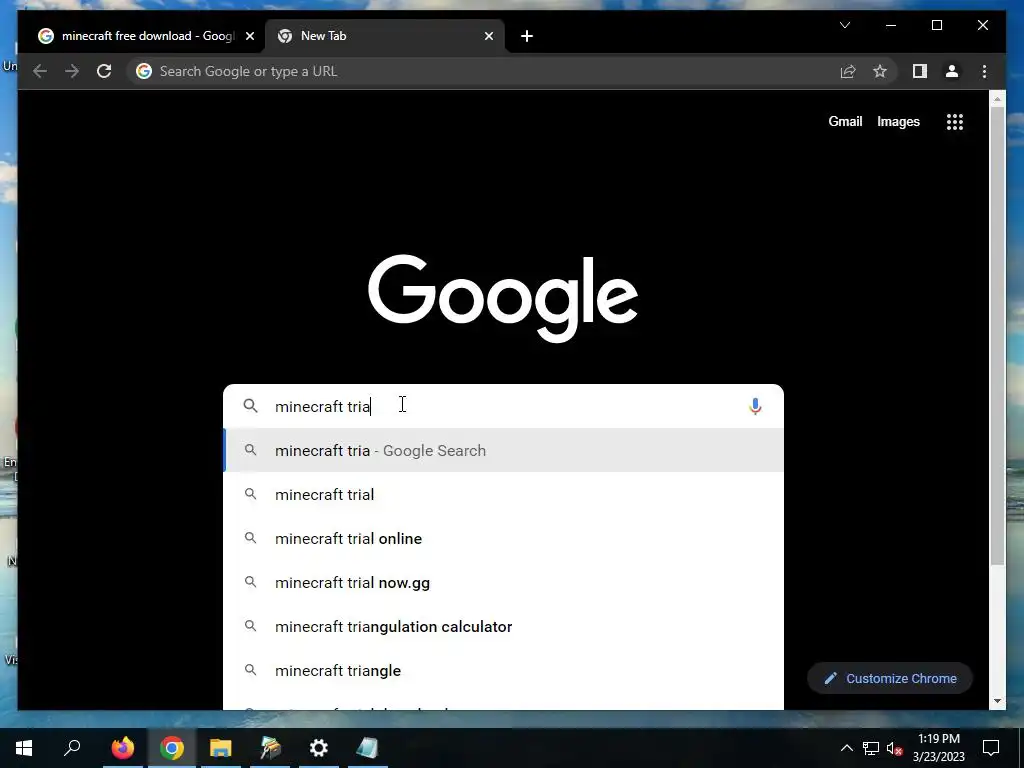Open the Chrome side panel
Screen dimensions: 1024x768
click(x=920, y=71)
